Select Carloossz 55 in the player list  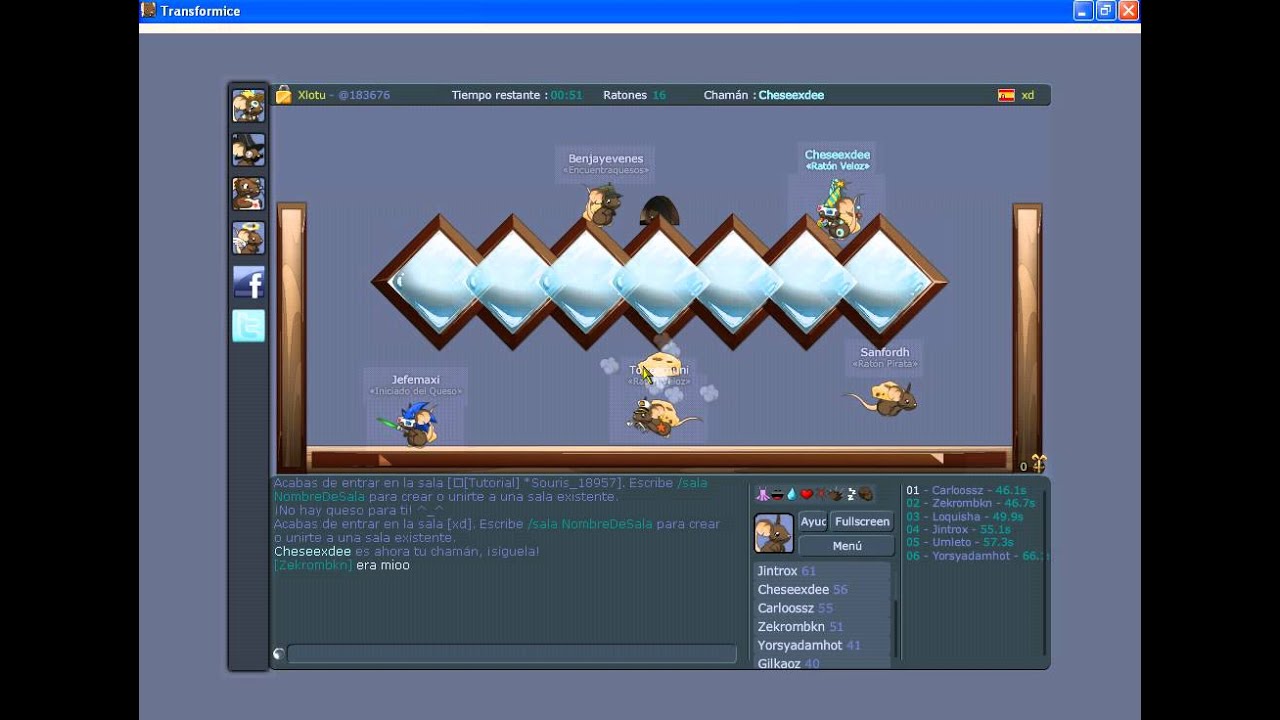point(821,608)
